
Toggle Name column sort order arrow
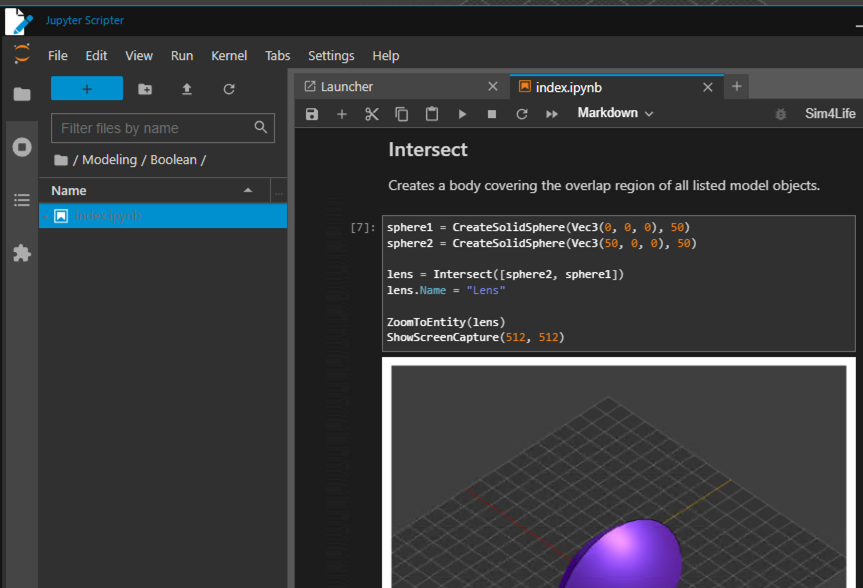[248, 190]
